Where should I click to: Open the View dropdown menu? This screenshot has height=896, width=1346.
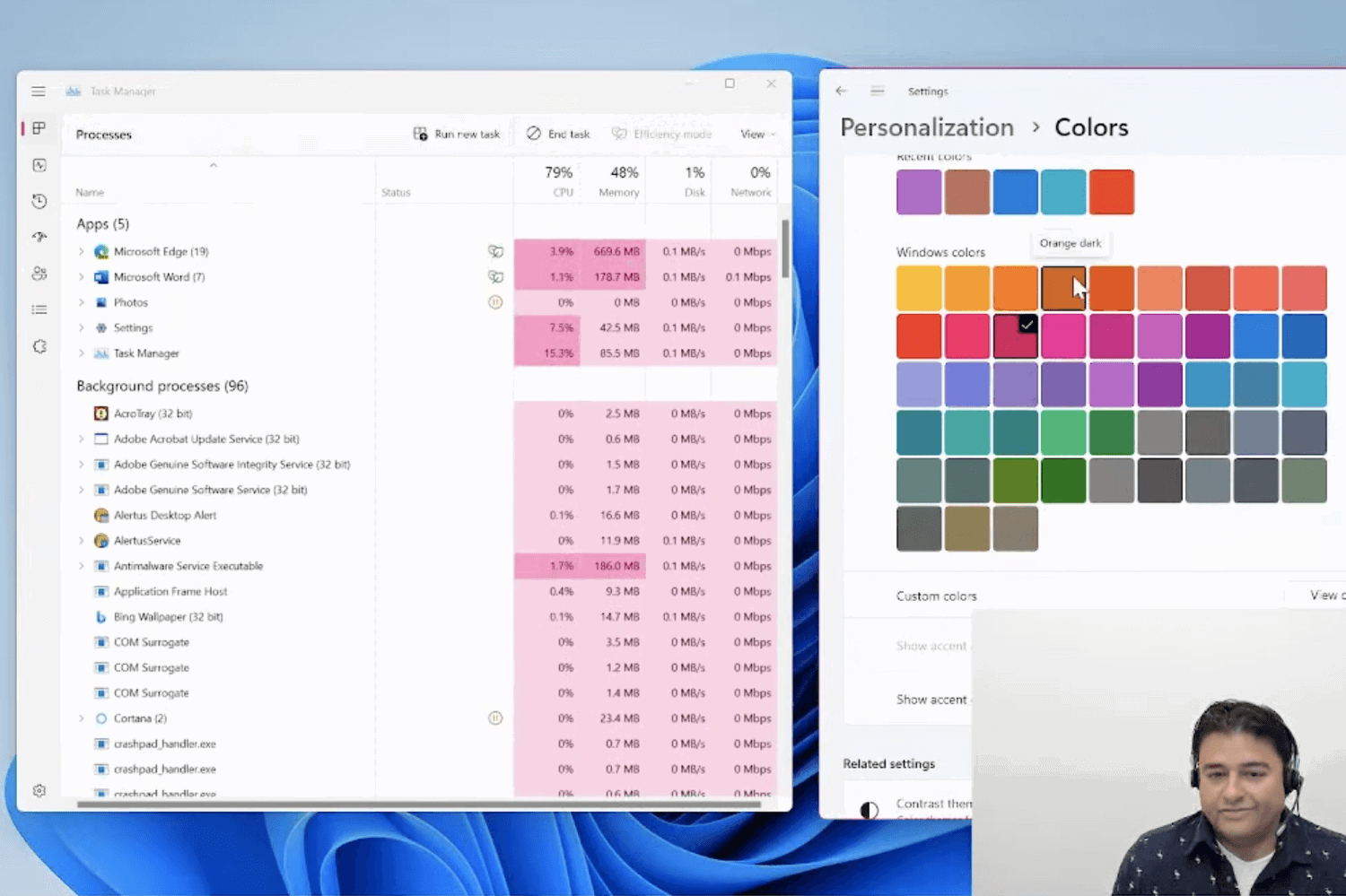pyautogui.click(x=758, y=135)
